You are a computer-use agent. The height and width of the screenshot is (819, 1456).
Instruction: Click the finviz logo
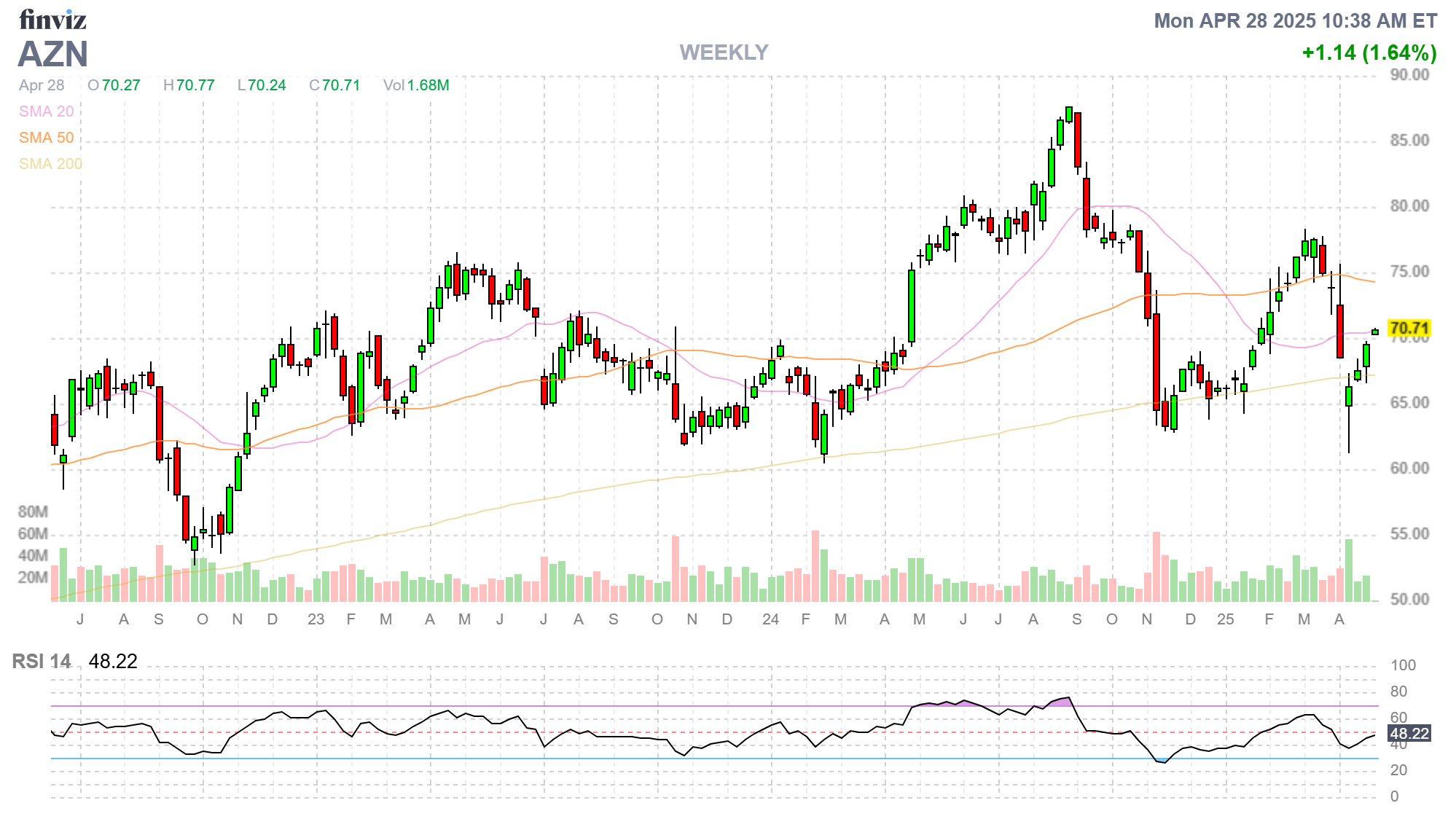point(52,20)
